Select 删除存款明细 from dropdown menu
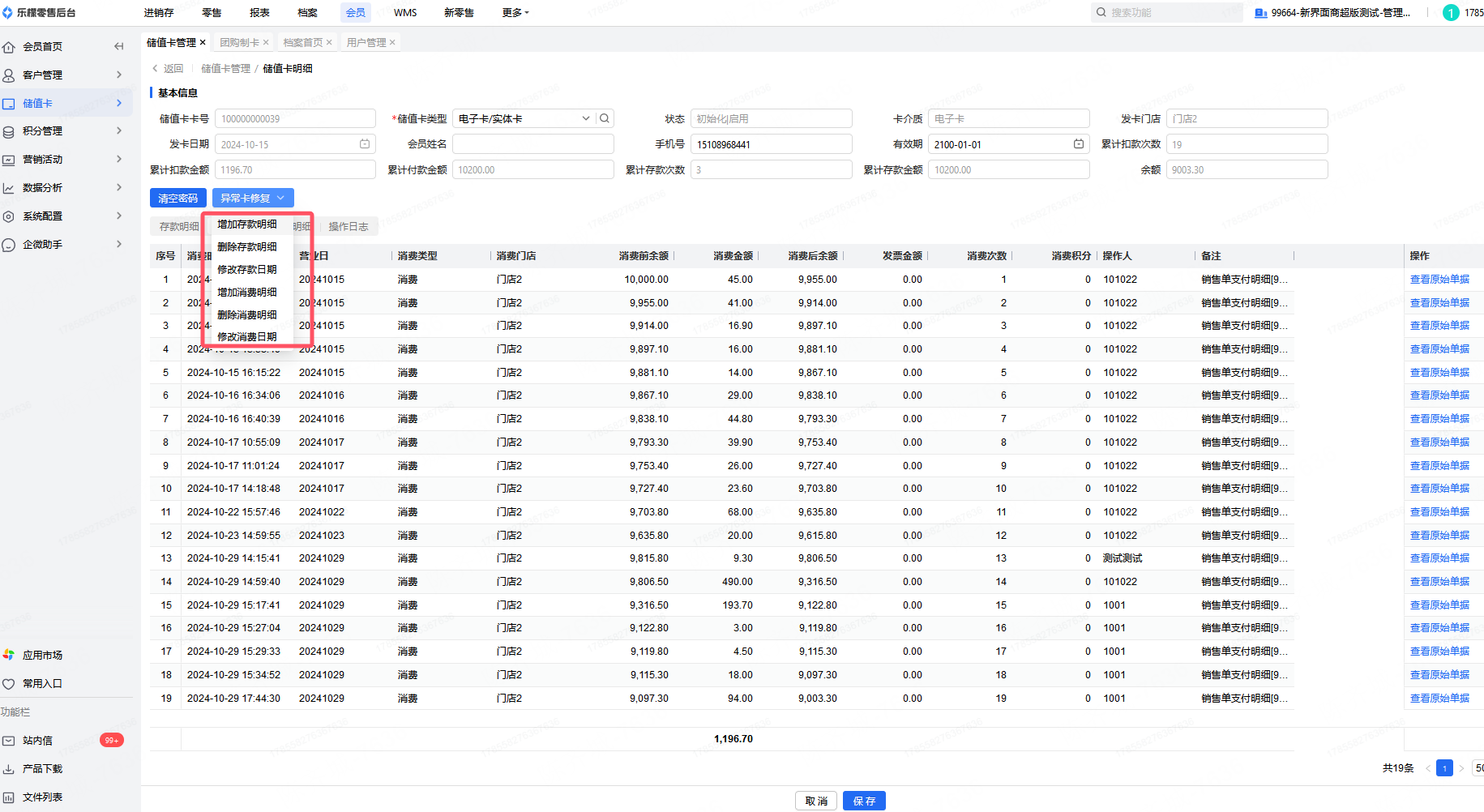Screen dimensions: 1484x812 click(247, 247)
